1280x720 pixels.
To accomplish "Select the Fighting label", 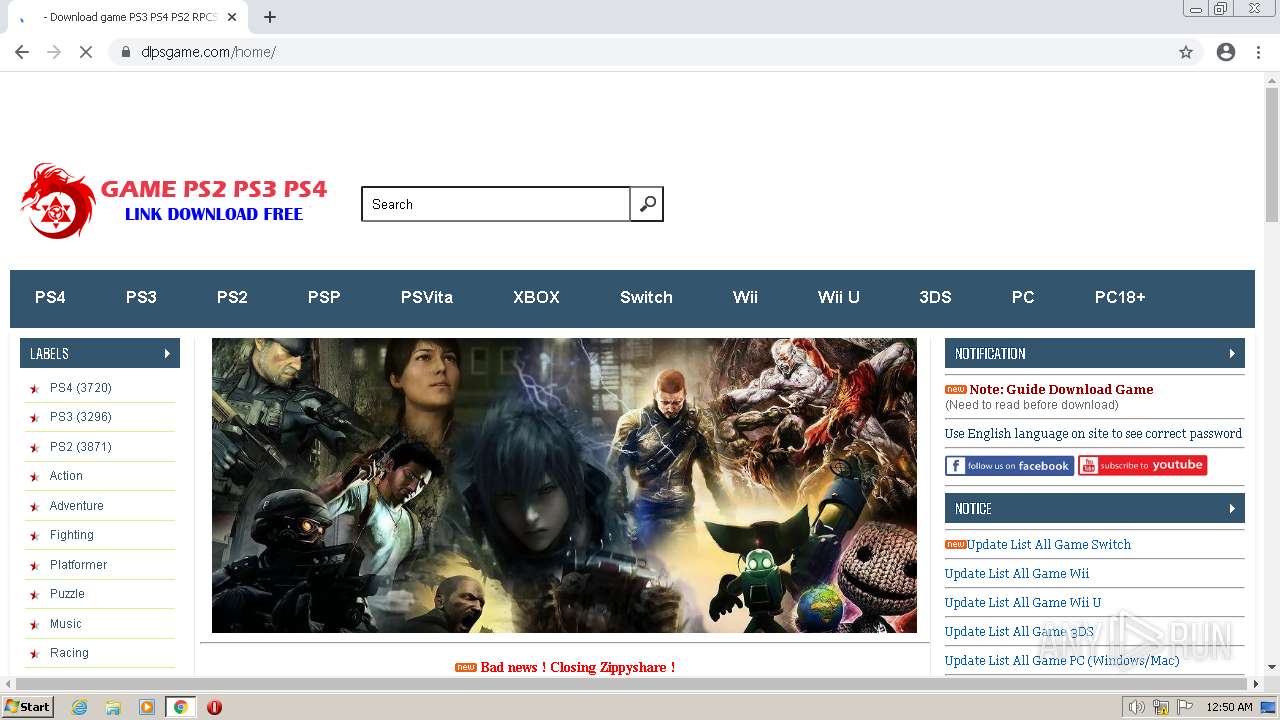I will coord(72,535).
